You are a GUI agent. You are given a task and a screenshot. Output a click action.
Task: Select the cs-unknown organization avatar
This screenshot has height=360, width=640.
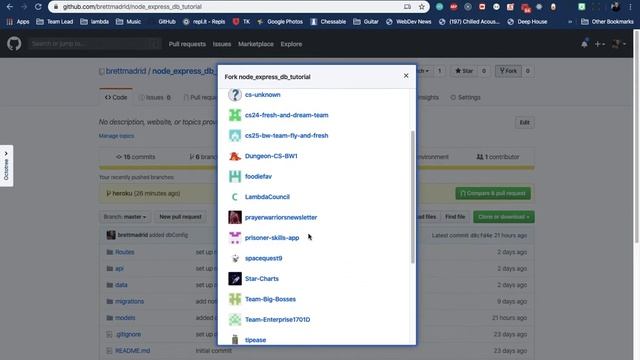click(235, 95)
